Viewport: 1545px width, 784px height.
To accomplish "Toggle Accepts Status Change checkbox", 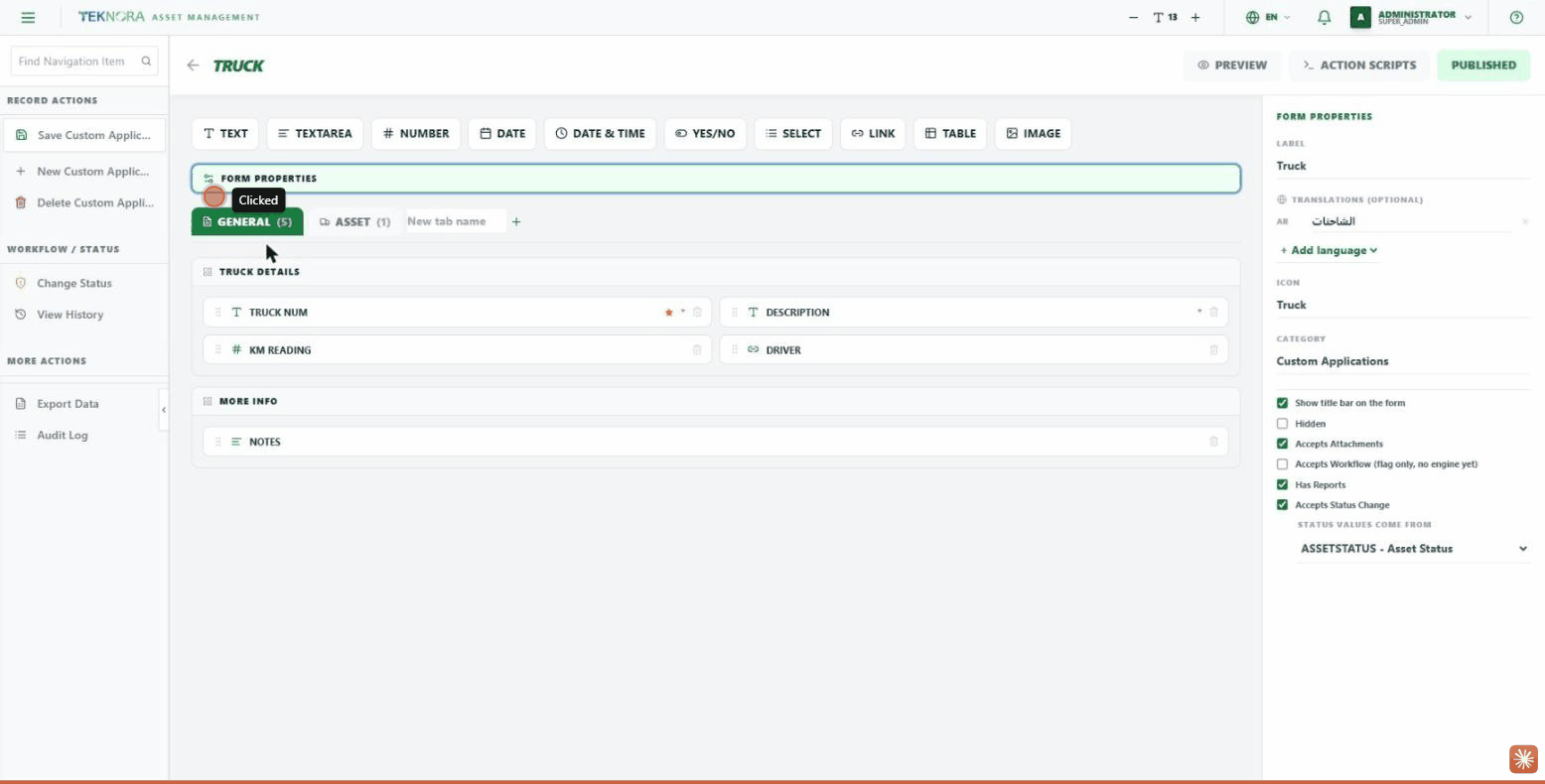I will tap(1282, 505).
